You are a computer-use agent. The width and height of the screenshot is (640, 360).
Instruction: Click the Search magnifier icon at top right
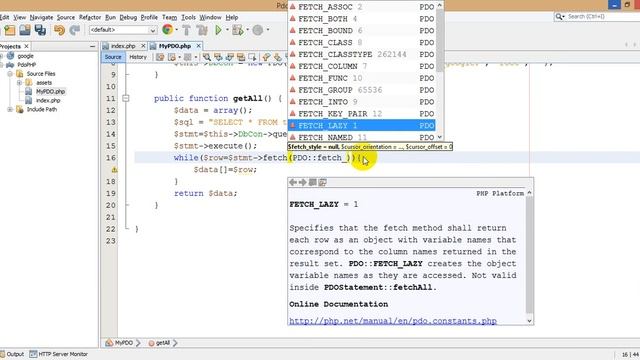[x=559, y=16]
